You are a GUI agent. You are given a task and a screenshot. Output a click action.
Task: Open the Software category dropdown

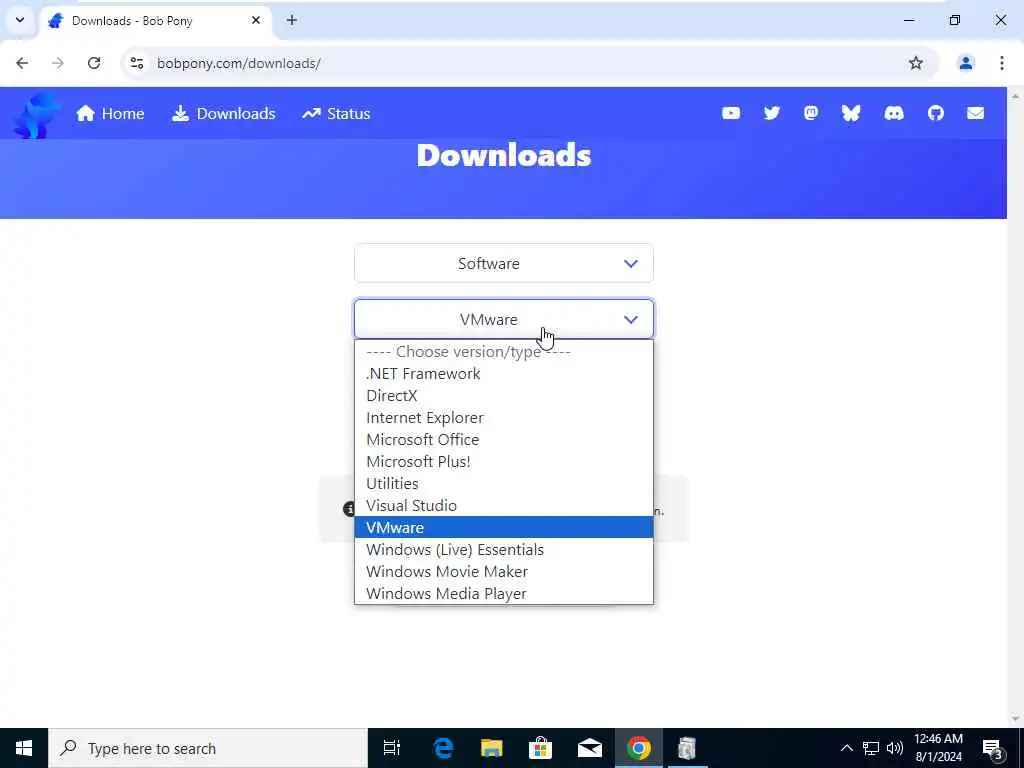[504, 263]
